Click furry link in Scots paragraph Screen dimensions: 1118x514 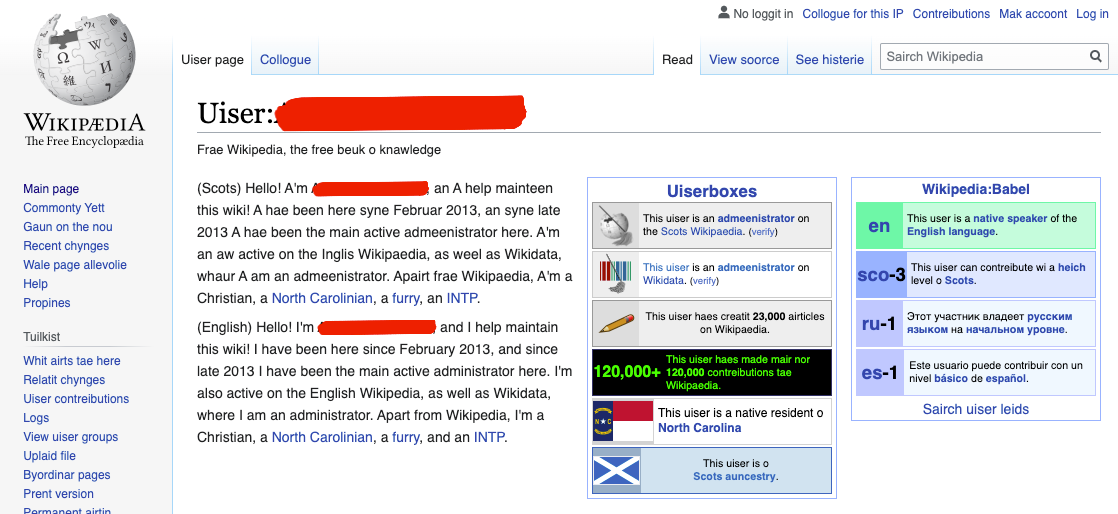[x=406, y=298]
